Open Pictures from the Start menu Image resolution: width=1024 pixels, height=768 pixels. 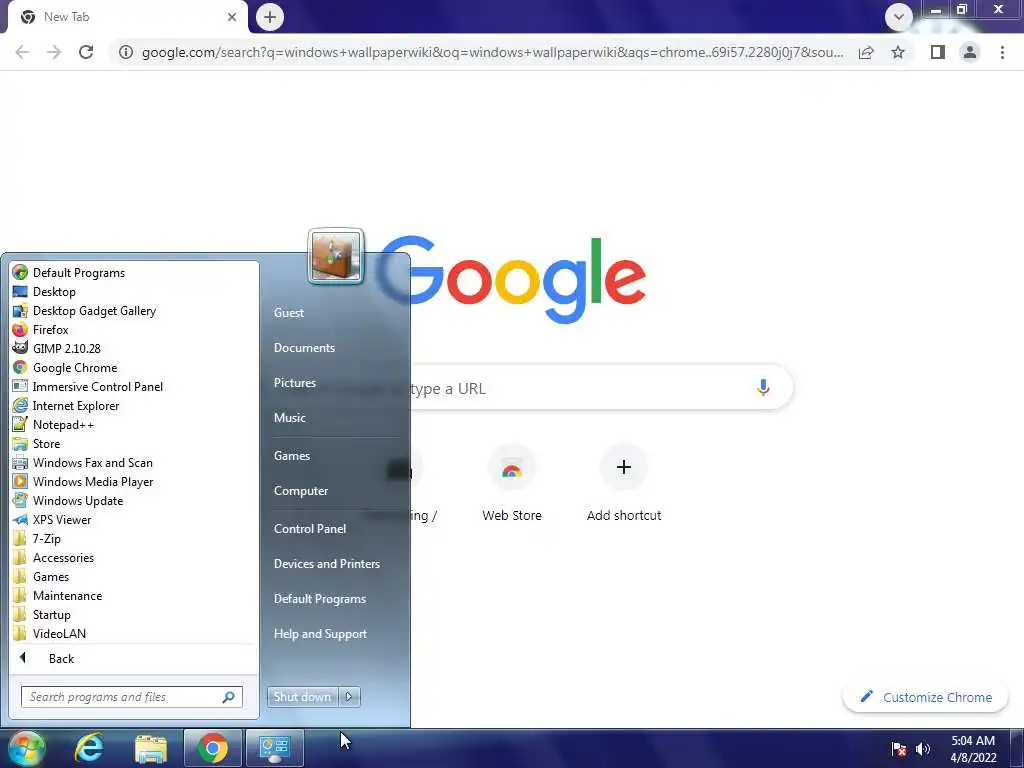[x=295, y=382]
